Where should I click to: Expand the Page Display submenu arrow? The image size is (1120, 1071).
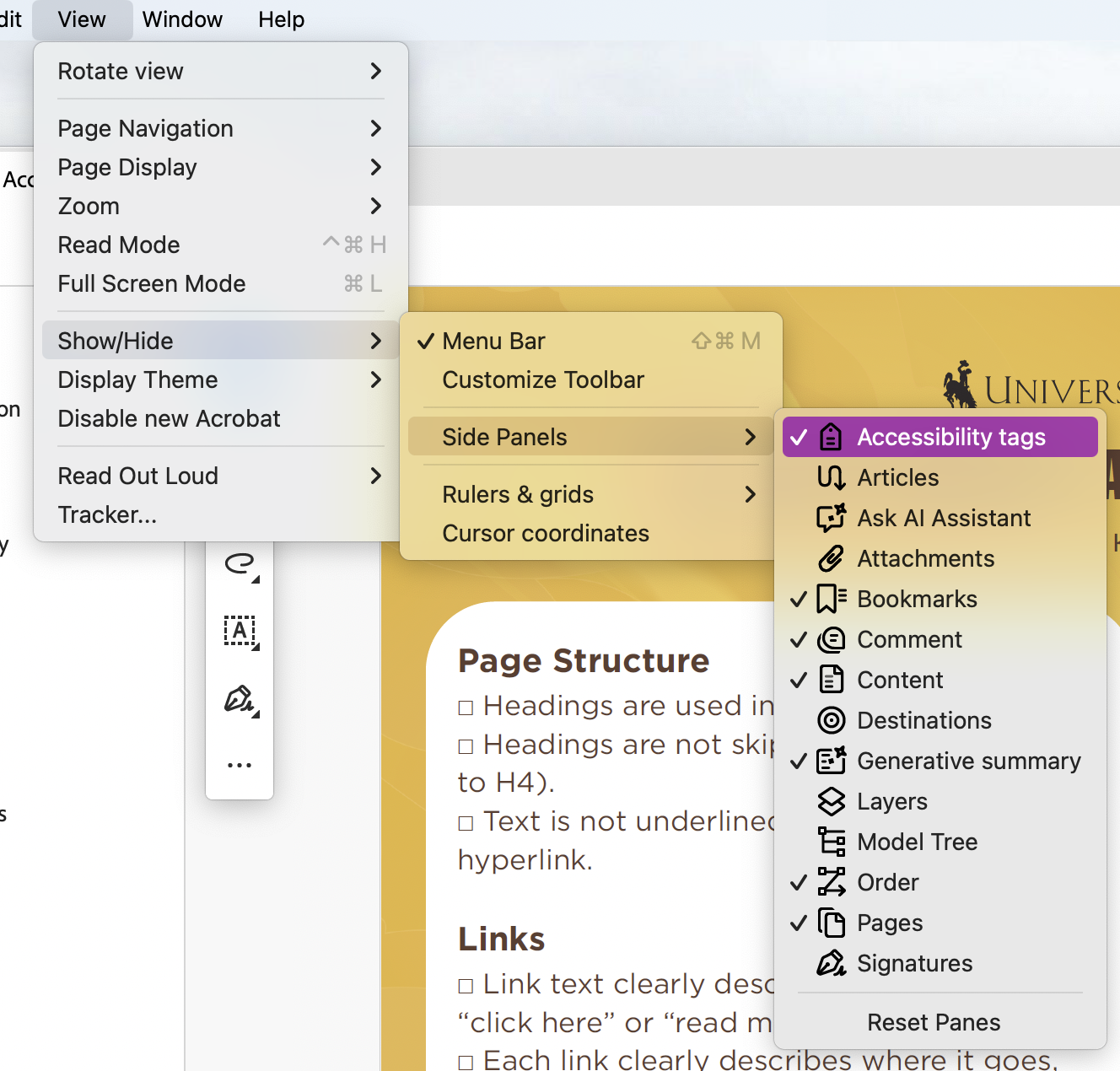[376, 167]
